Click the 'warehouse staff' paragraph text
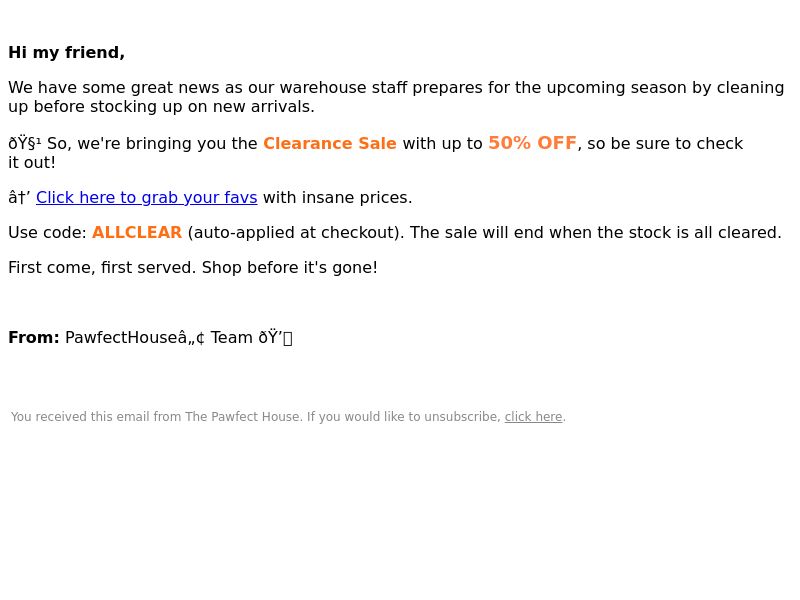This screenshot has height=600, width=800. 396,97
